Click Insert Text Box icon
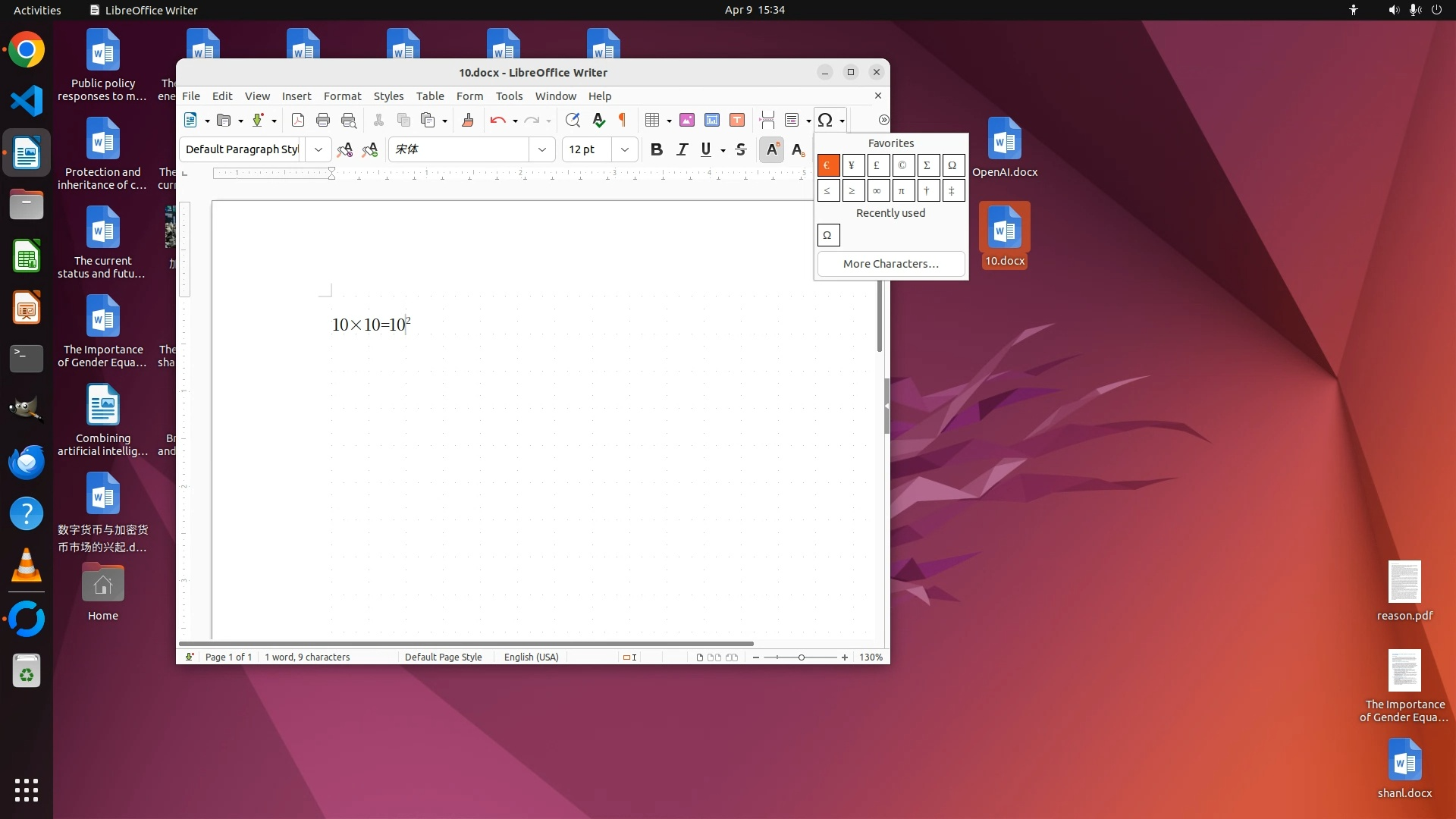 click(x=737, y=120)
